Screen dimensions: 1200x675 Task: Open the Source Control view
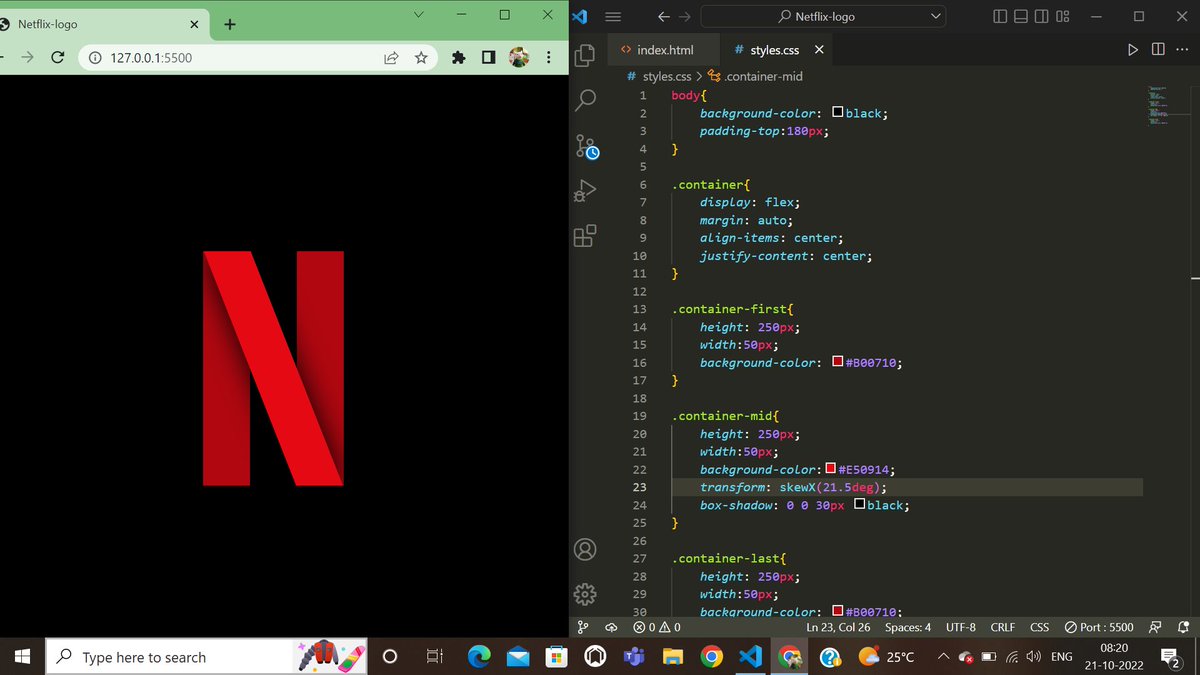coord(586,146)
